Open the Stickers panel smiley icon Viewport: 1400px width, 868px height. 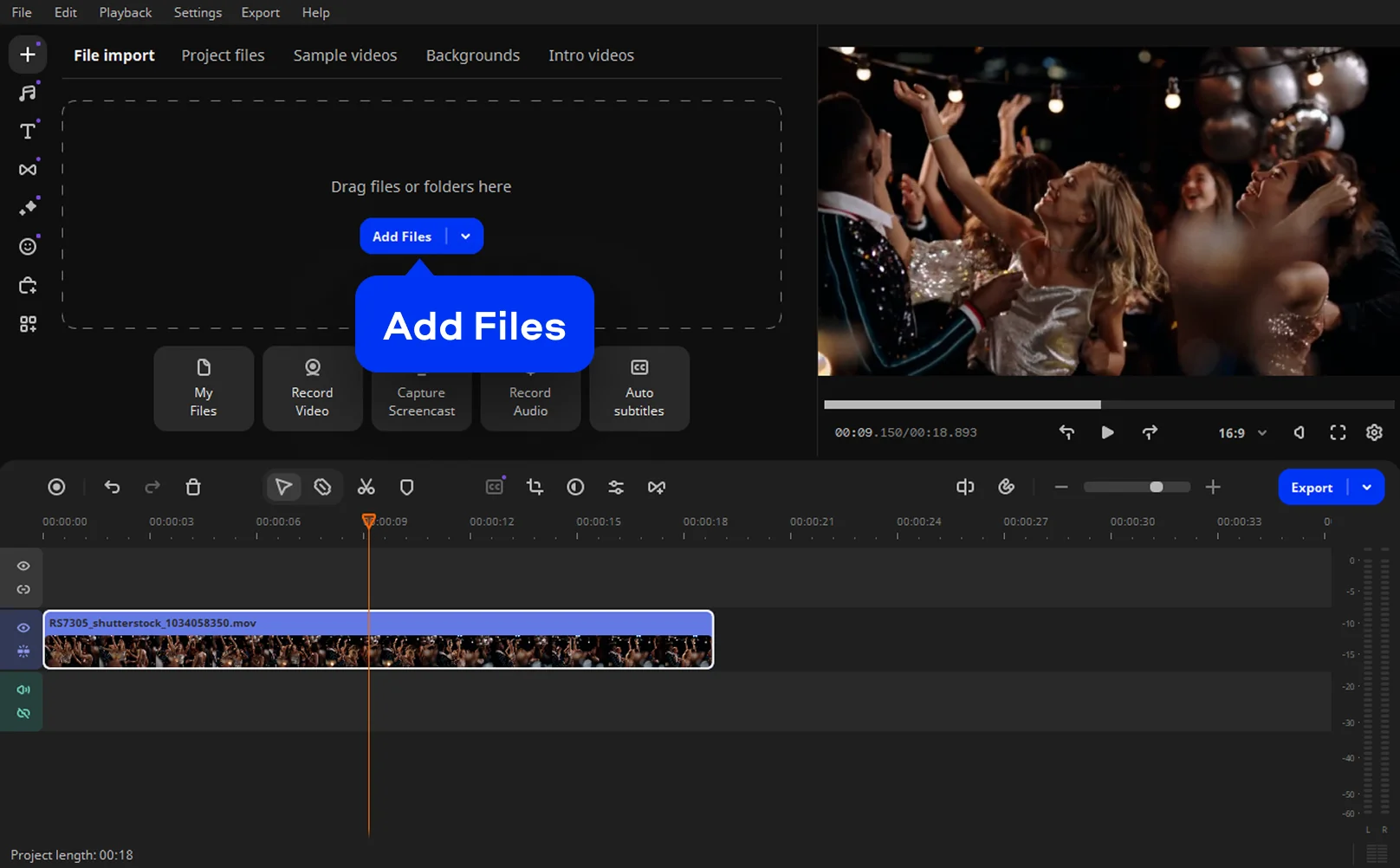tap(28, 247)
